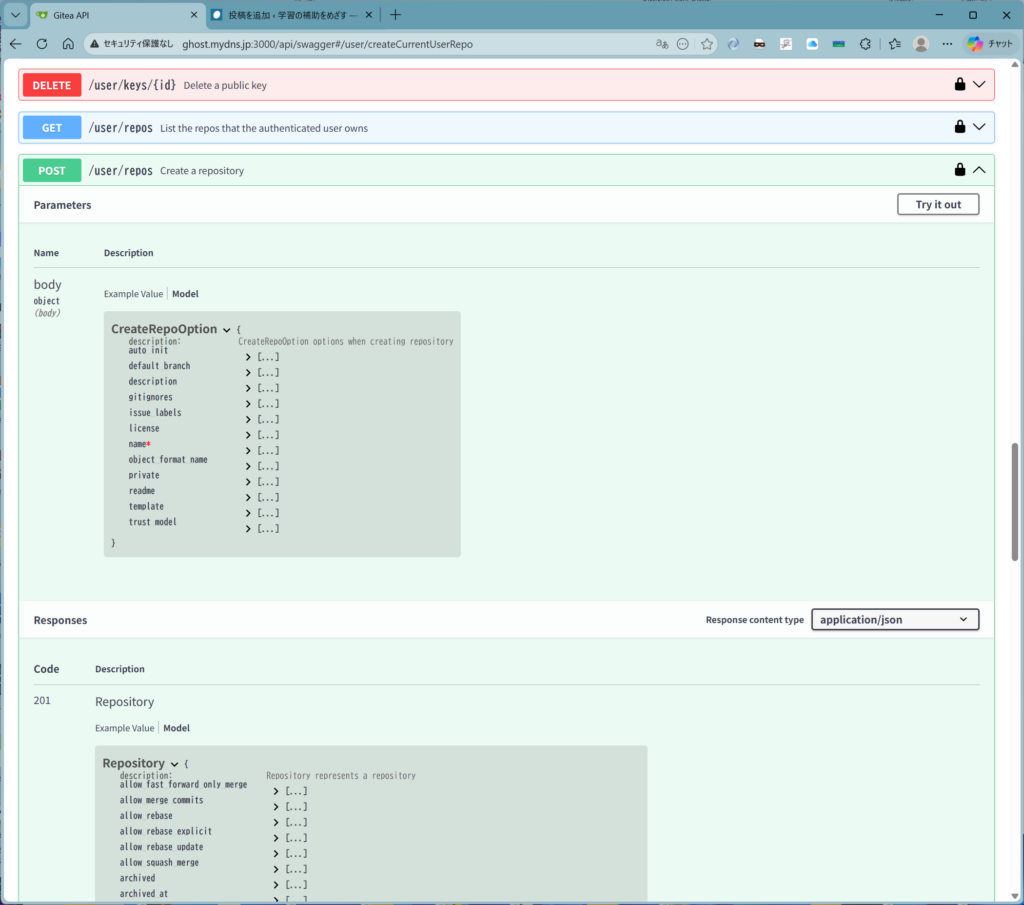Click the address bar URL field
Screen dimensions: 1024x905
(x=400, y=44)
